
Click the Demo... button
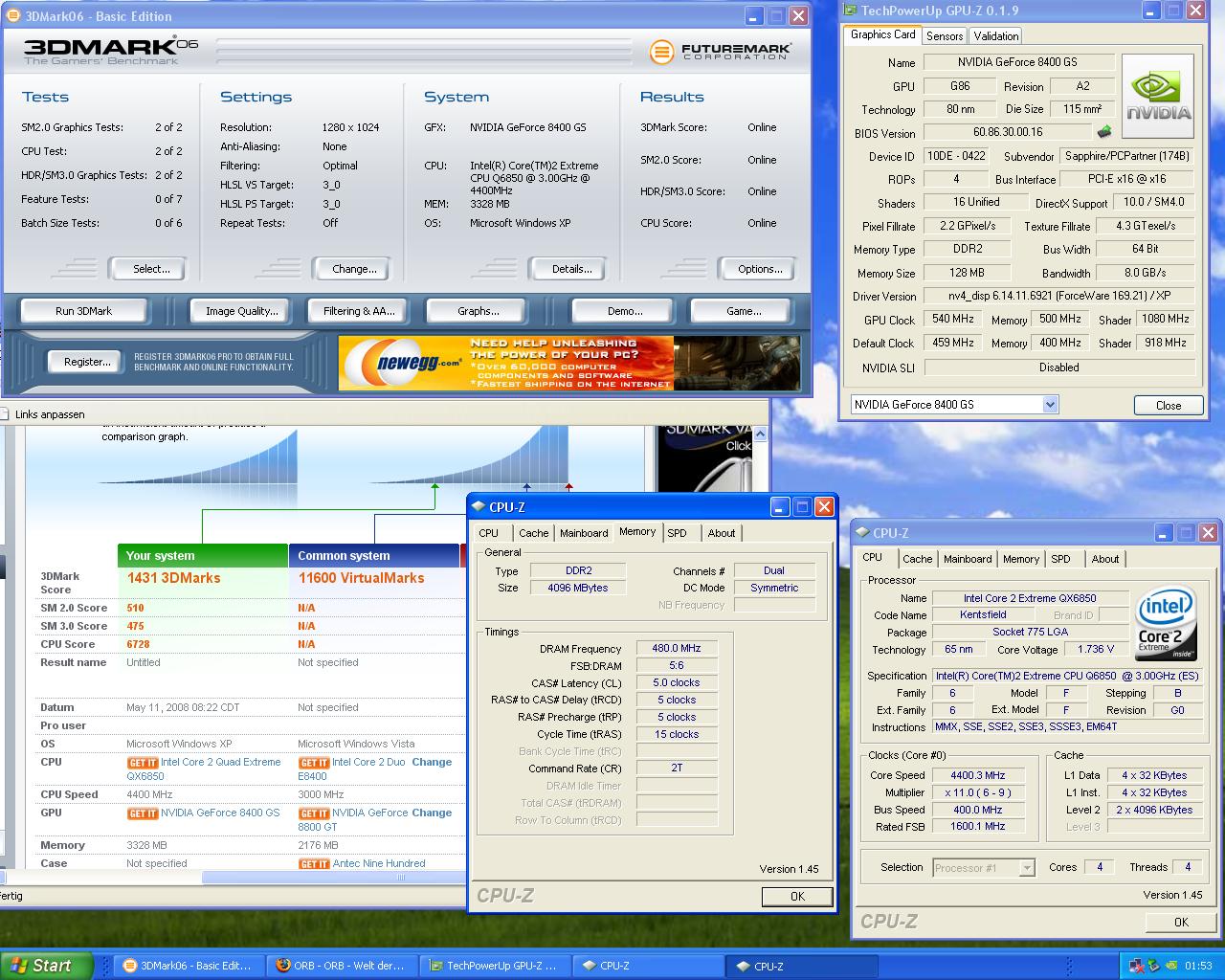[x=625, y=311]
